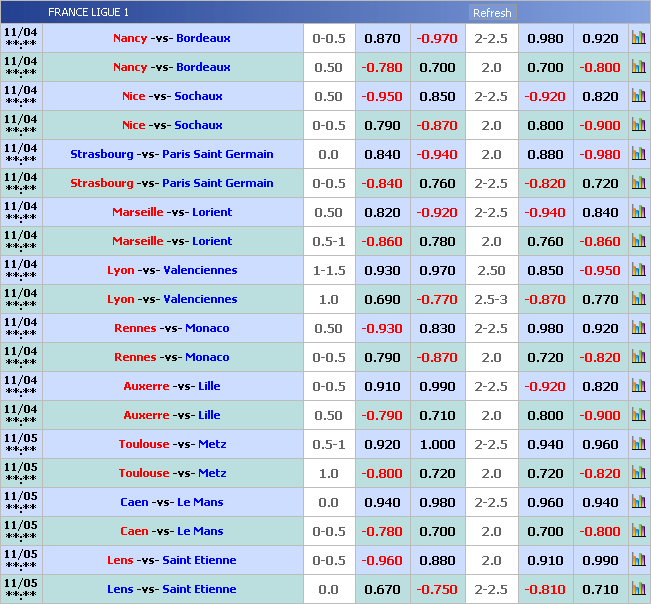The width and height of the screenshot is (651, 604).
Task: Select the FRANCE LIGUE 1 league header
Action: pos(89,13)
